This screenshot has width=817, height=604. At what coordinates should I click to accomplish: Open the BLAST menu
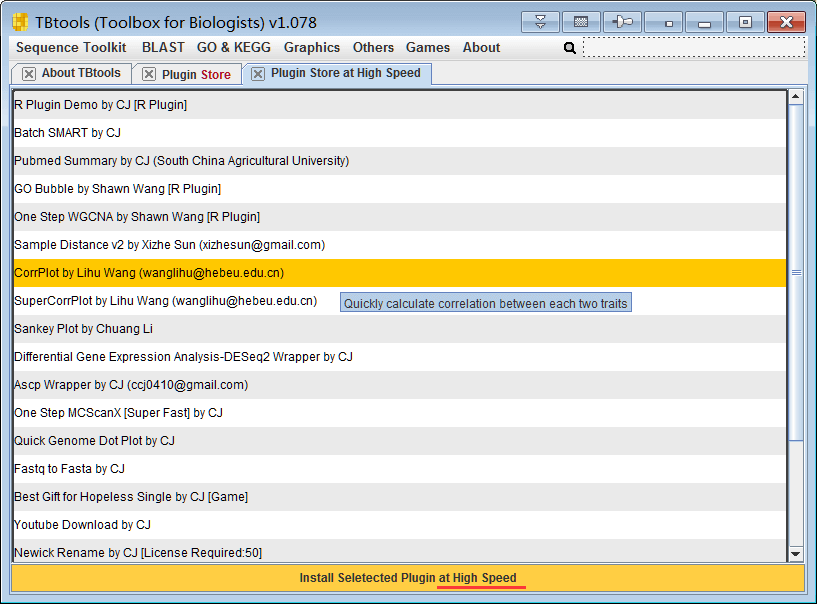[x=163, y=47]
